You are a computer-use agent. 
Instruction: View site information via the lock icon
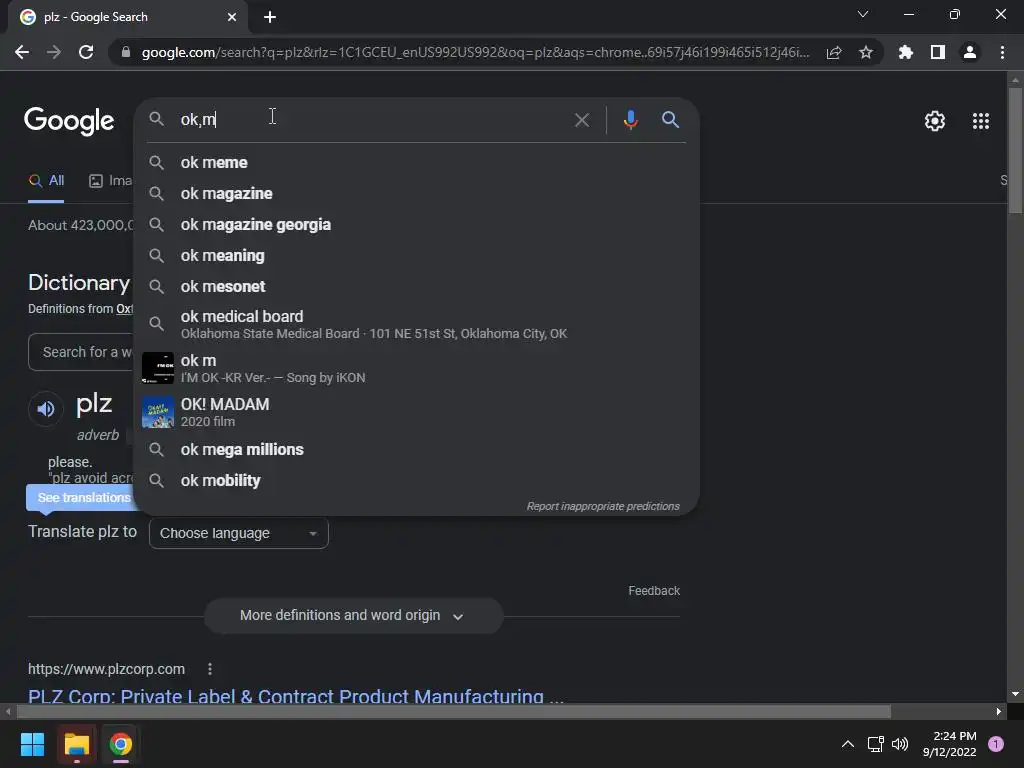tap(126, 52)
